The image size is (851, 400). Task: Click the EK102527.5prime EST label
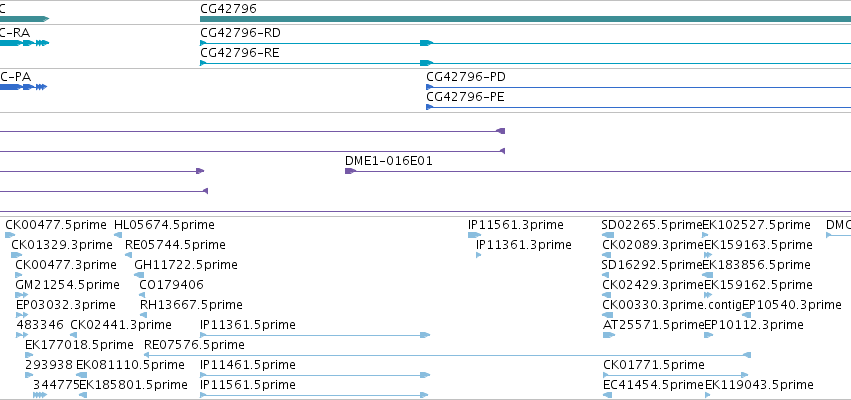coord(756,225)
